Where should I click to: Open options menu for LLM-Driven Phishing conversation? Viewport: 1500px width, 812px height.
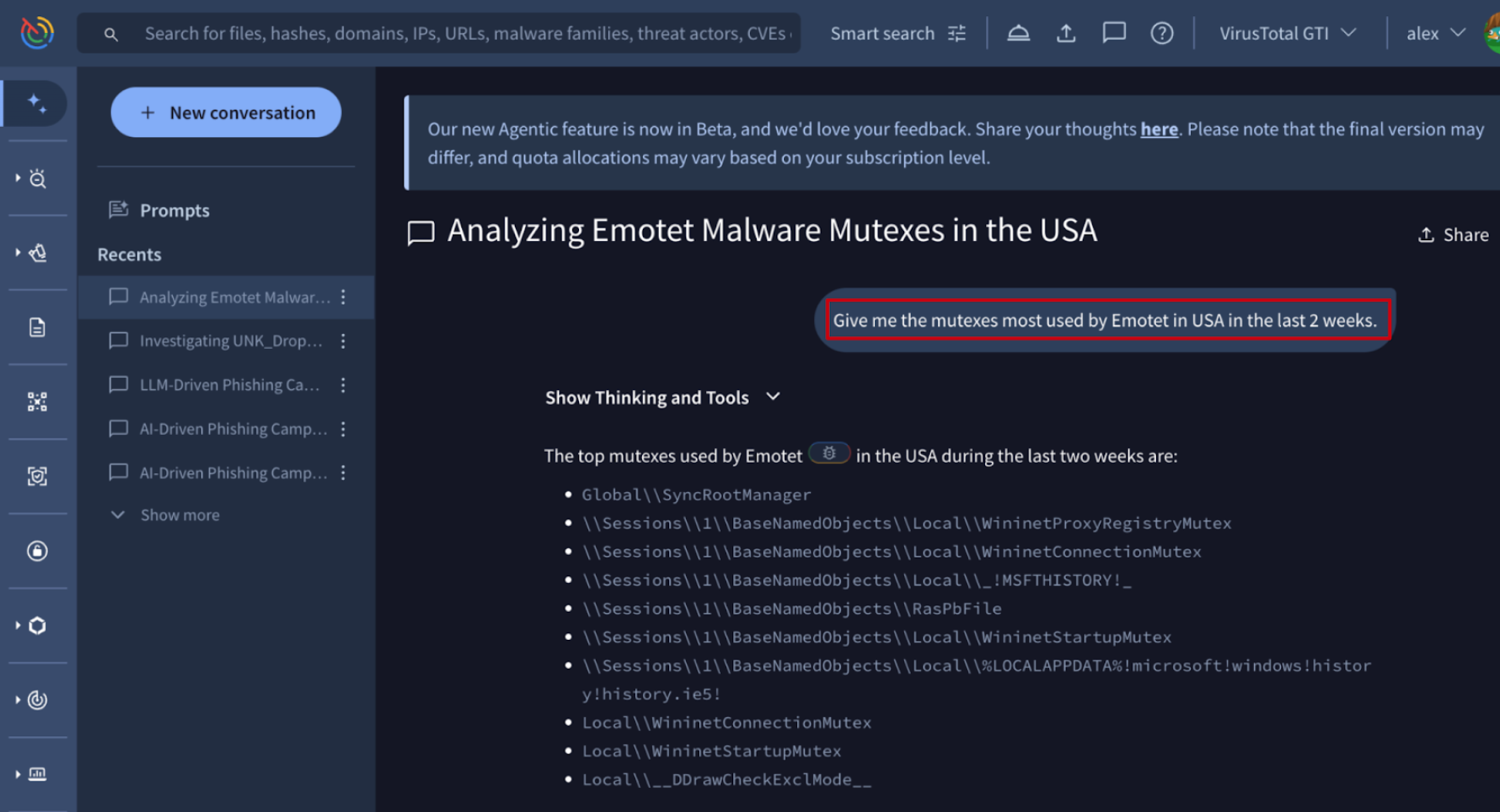tap(343, 385)
